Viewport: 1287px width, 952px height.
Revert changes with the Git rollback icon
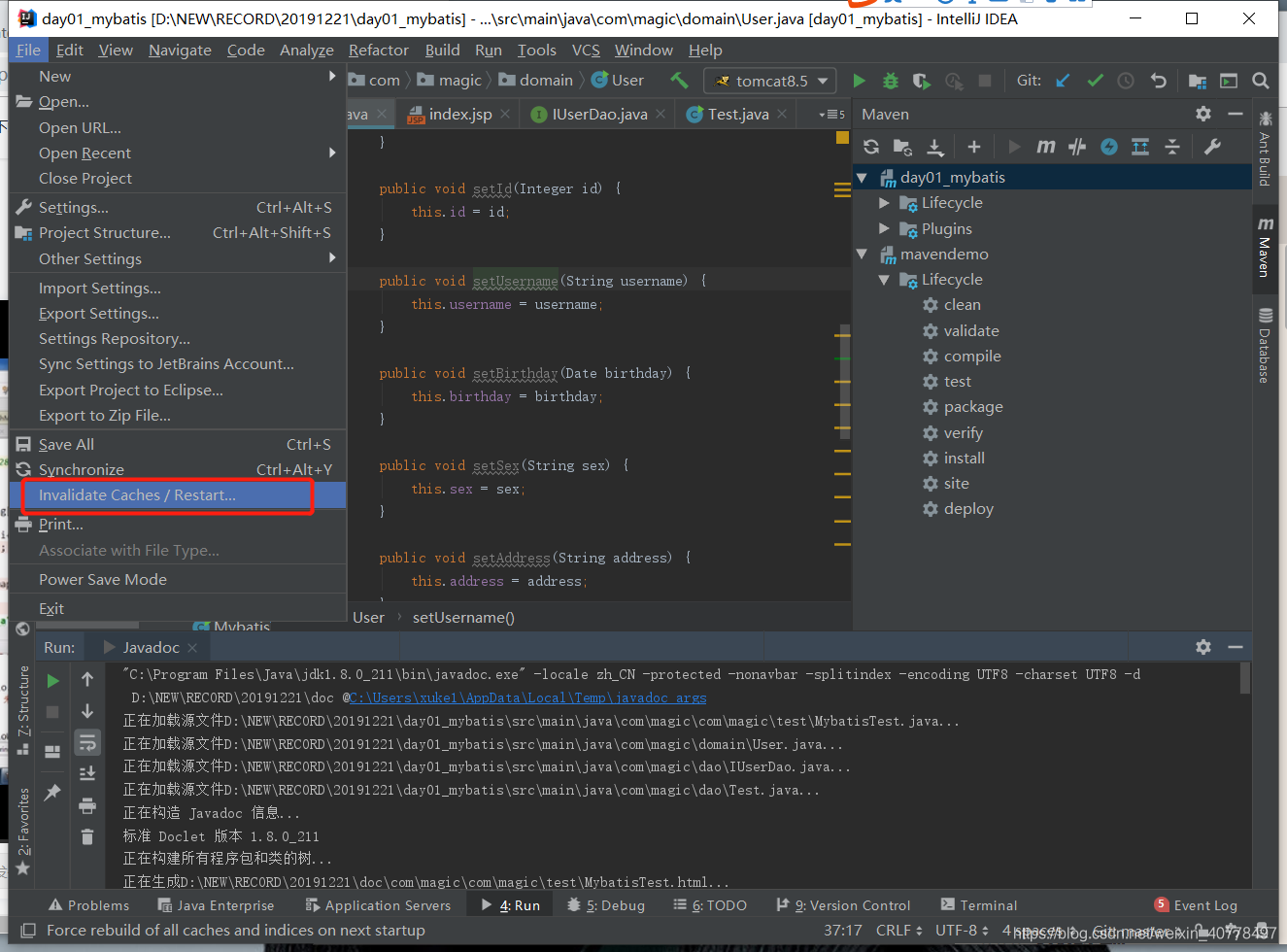pos(1158,81)
